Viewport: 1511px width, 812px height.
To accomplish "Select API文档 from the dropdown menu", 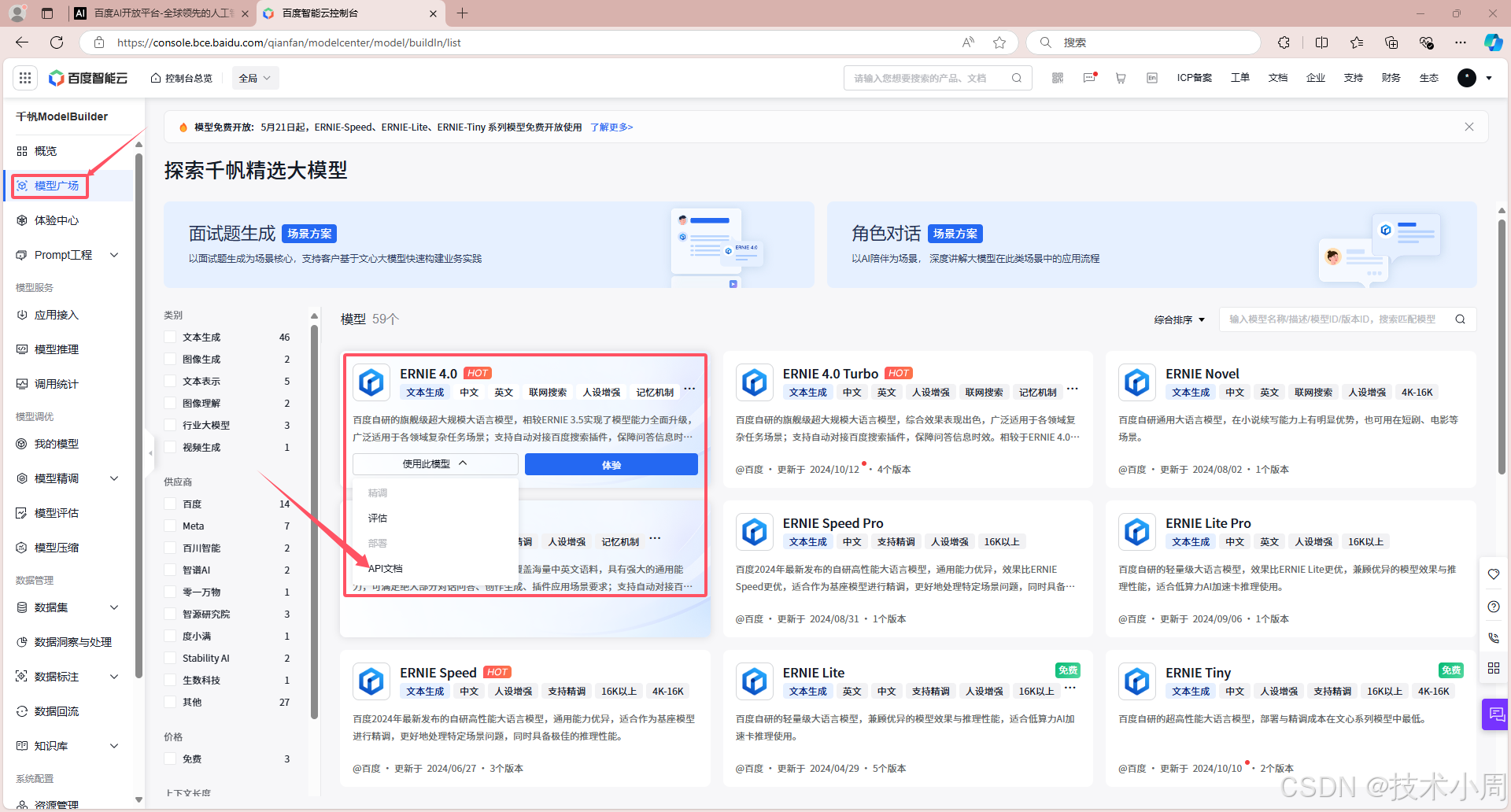I will point(386,568).
